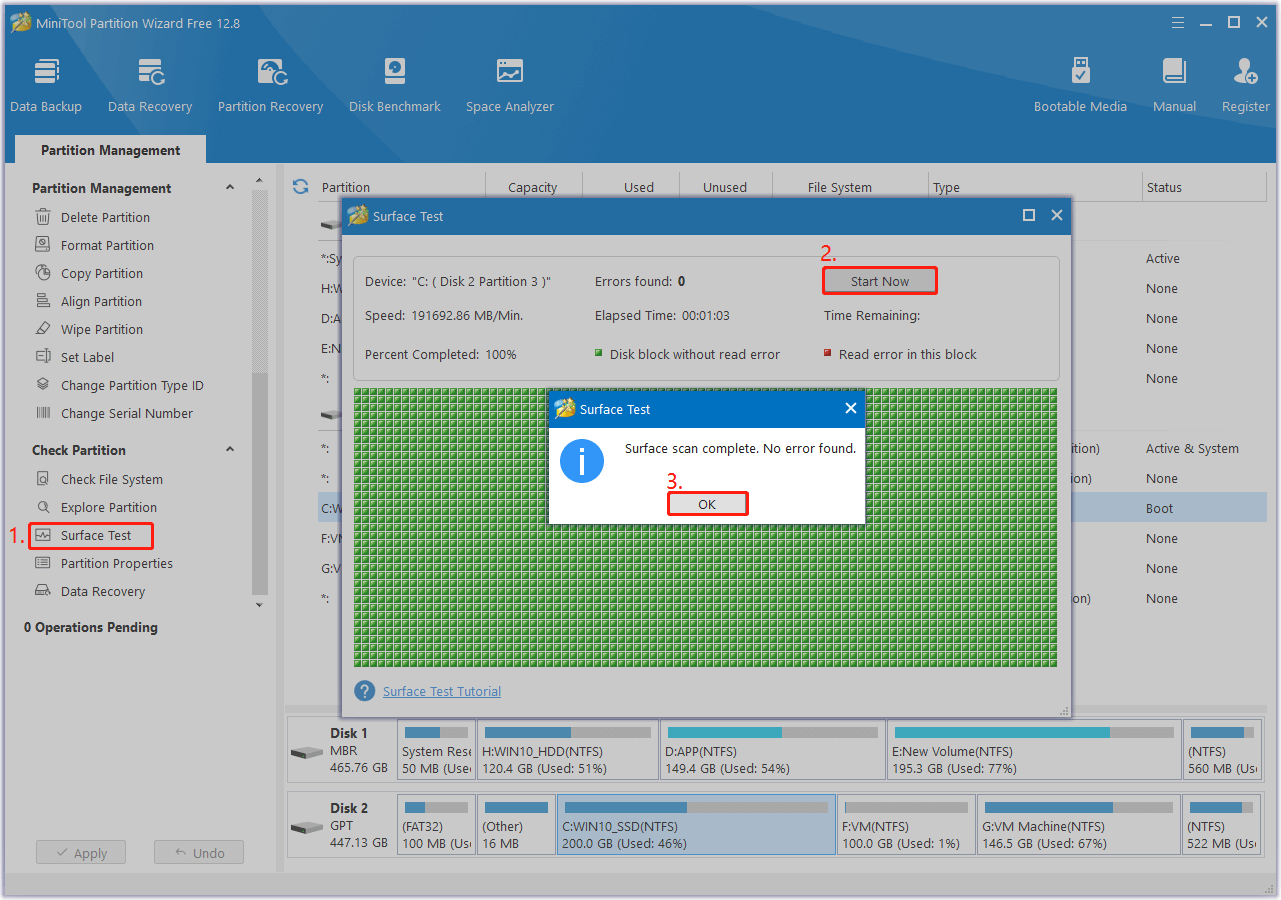
Task: Click the help icon beside Surface Test Tutorial
Action: tap(365, 691)
